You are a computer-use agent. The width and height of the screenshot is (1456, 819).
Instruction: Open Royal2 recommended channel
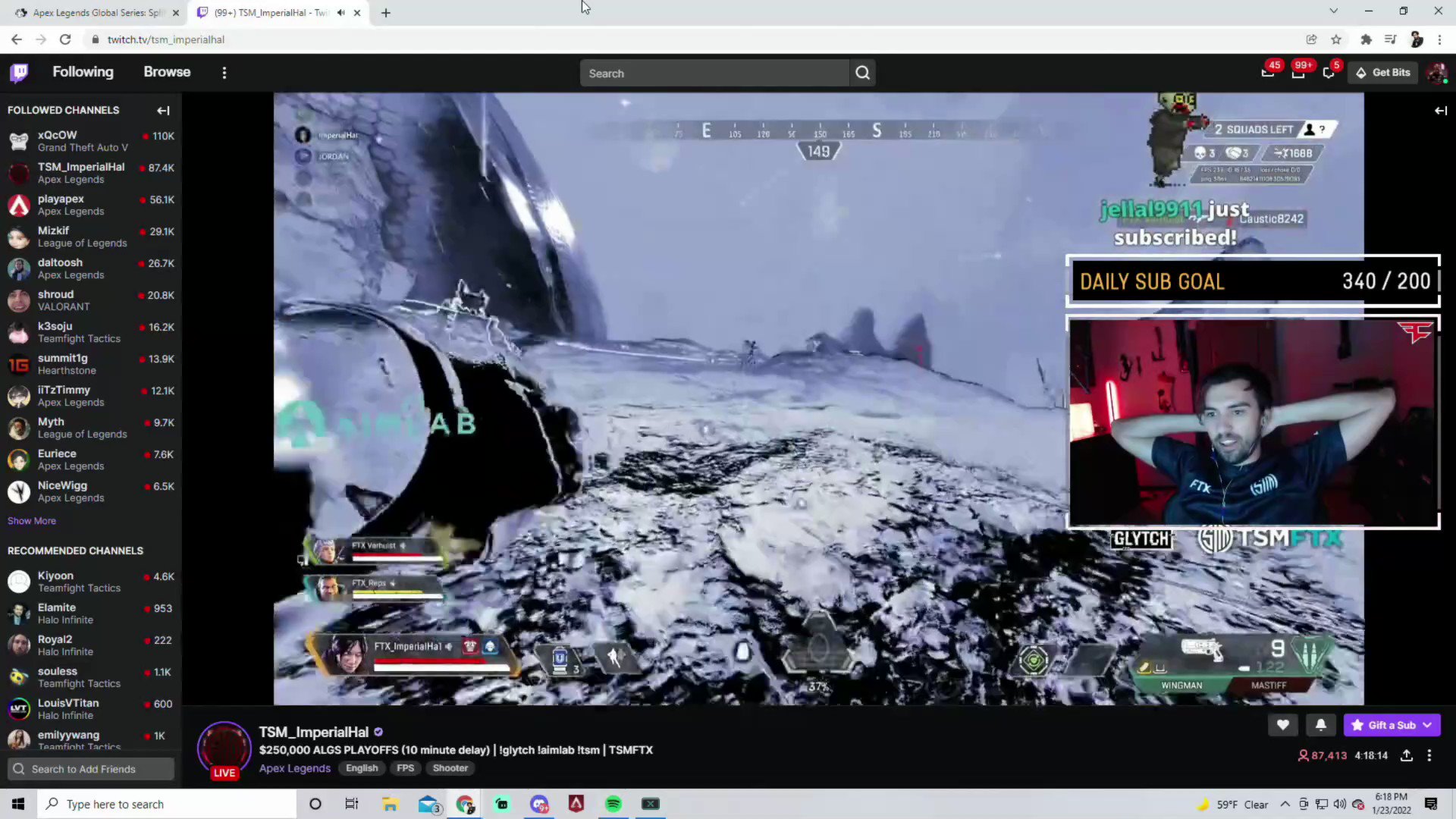(x=91, y=645)
